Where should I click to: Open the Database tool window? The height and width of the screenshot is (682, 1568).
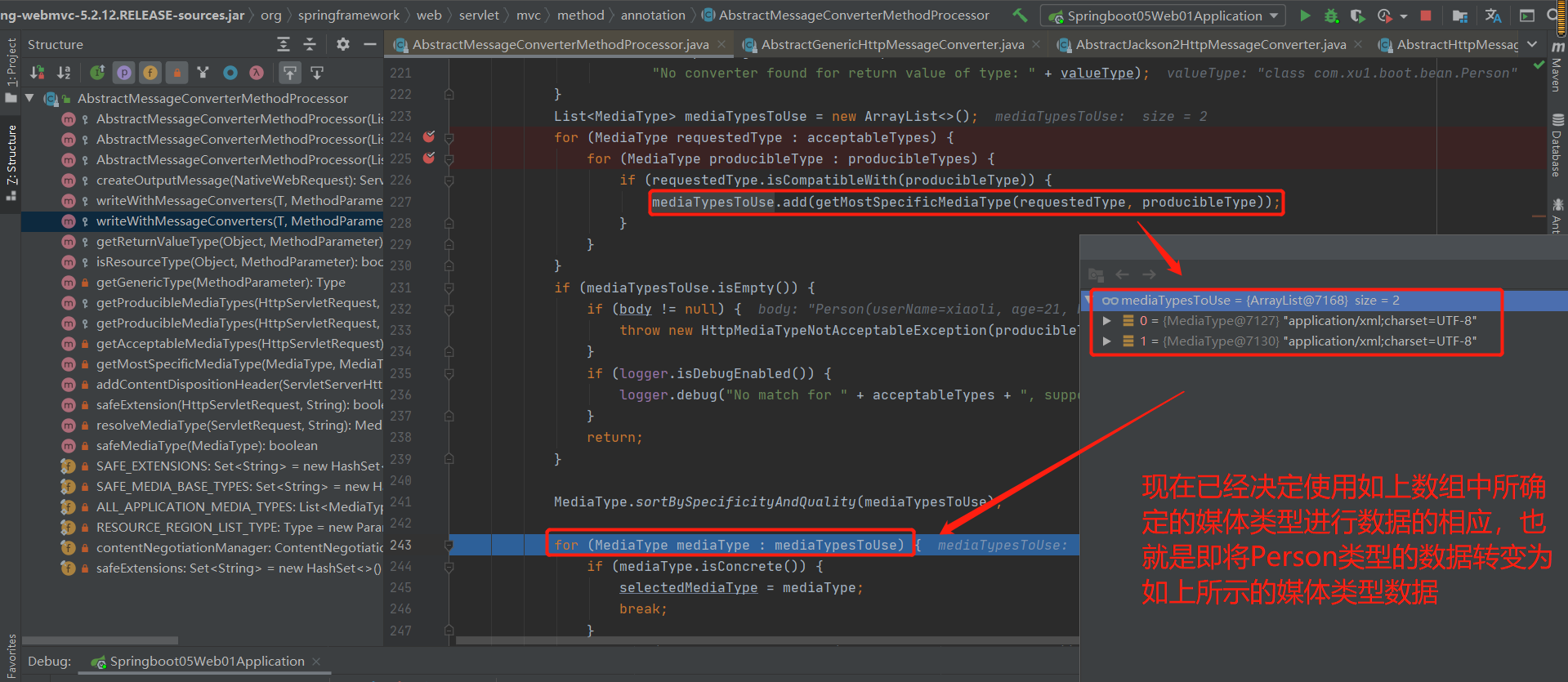click(x=1557, y=145)
